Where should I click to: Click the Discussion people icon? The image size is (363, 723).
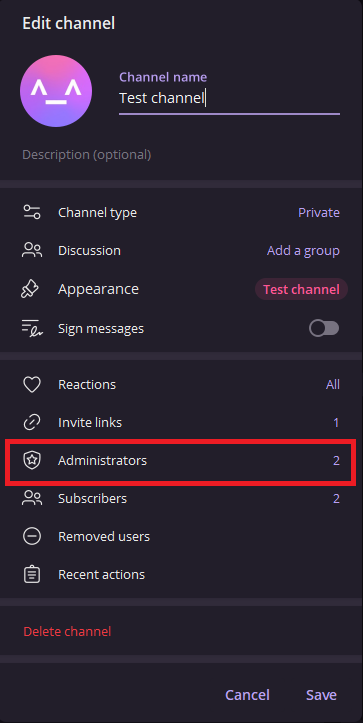[x=32, y=251]
